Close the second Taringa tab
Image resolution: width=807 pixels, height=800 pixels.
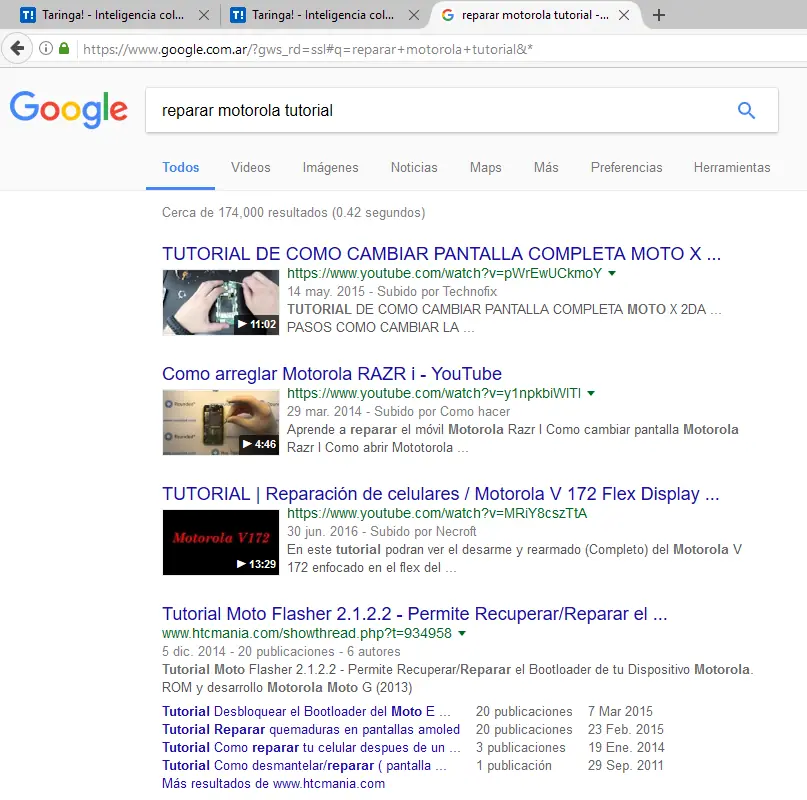[413, 15]
